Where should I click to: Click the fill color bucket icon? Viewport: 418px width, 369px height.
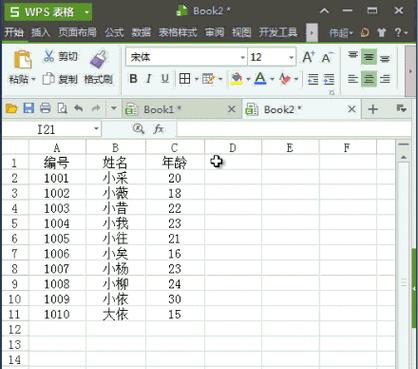[x=237, y=79]
